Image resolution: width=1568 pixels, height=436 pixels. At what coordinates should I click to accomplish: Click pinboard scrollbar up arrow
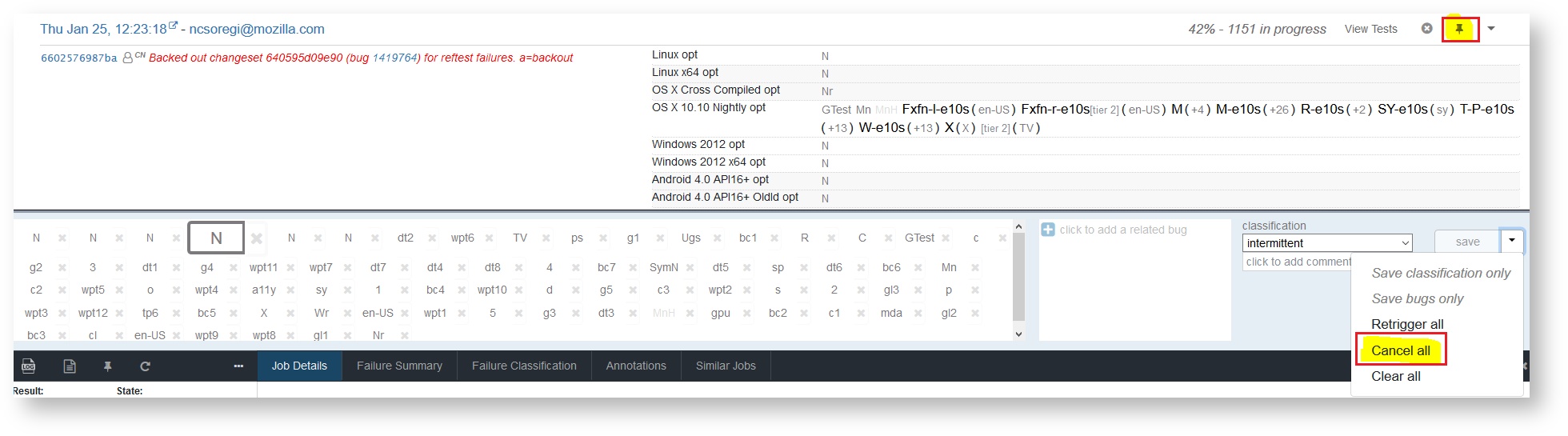(x=1018, y=227)
